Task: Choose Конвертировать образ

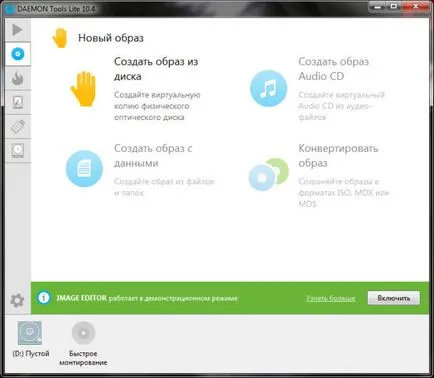Action: click(x=338, y=155)
